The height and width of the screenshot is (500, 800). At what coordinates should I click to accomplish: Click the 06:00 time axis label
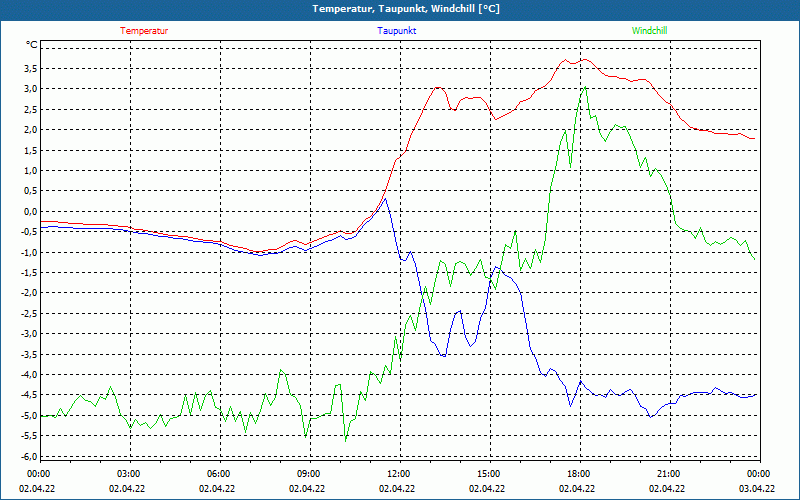point(219,474)
